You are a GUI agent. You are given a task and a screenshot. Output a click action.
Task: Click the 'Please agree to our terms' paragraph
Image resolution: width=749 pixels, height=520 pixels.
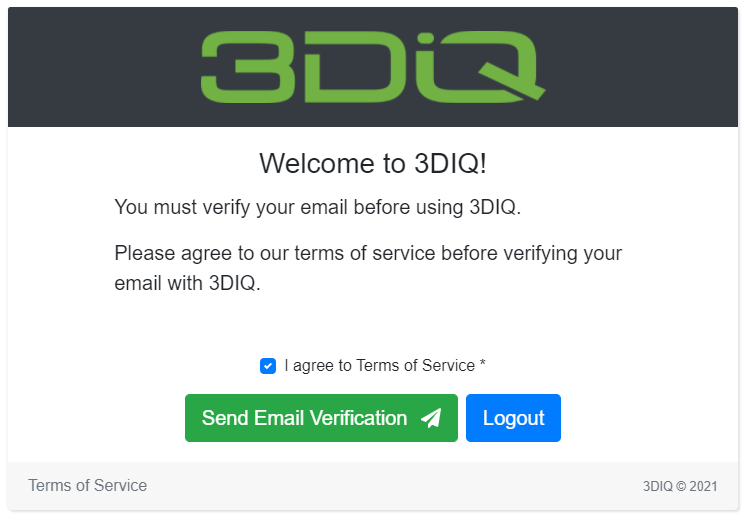tap(368, 268)
